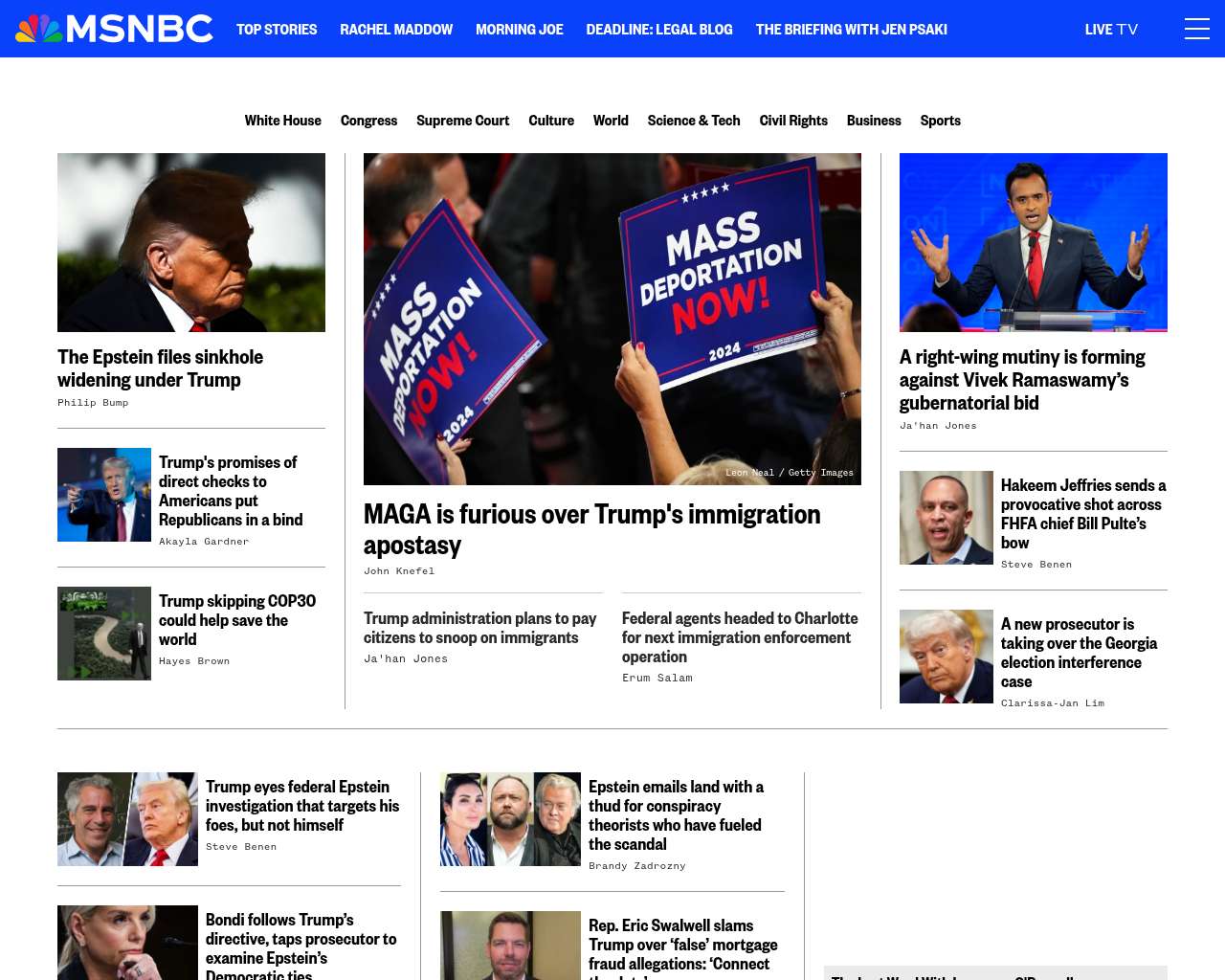
Task: Open new prosecutor Georgia election case article
Action: pos(1079,653)
